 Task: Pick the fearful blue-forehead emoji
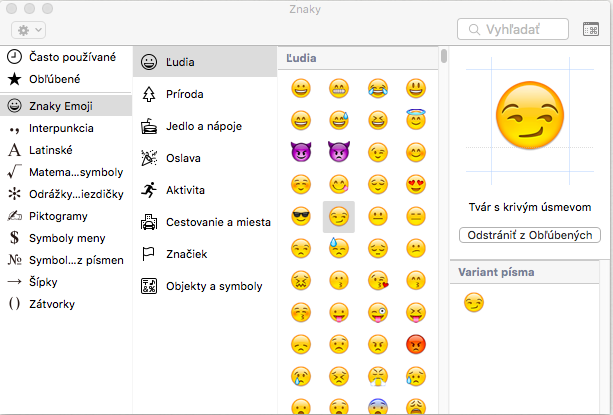(378, 407)
